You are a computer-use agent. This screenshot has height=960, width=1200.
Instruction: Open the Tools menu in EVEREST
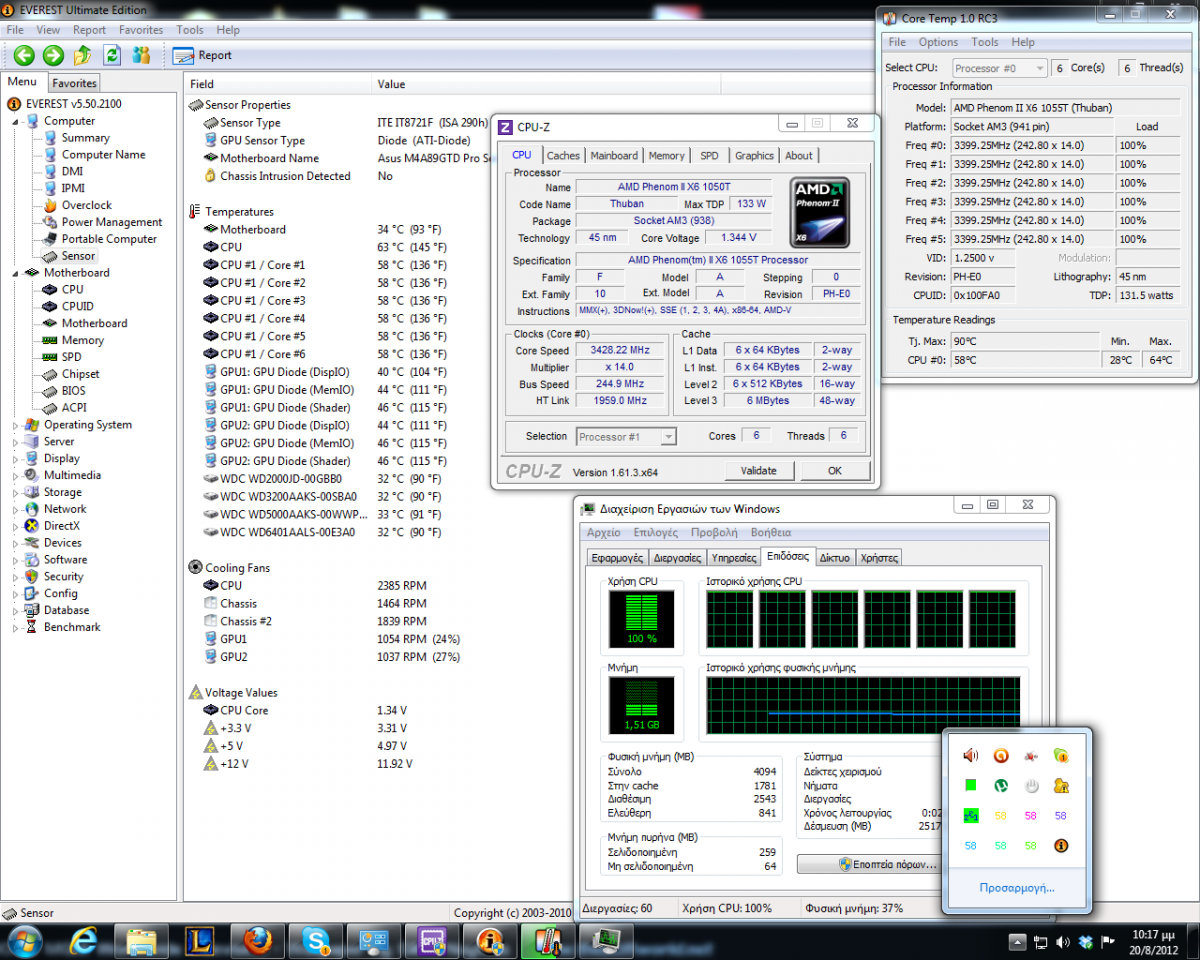coord(190,30)
